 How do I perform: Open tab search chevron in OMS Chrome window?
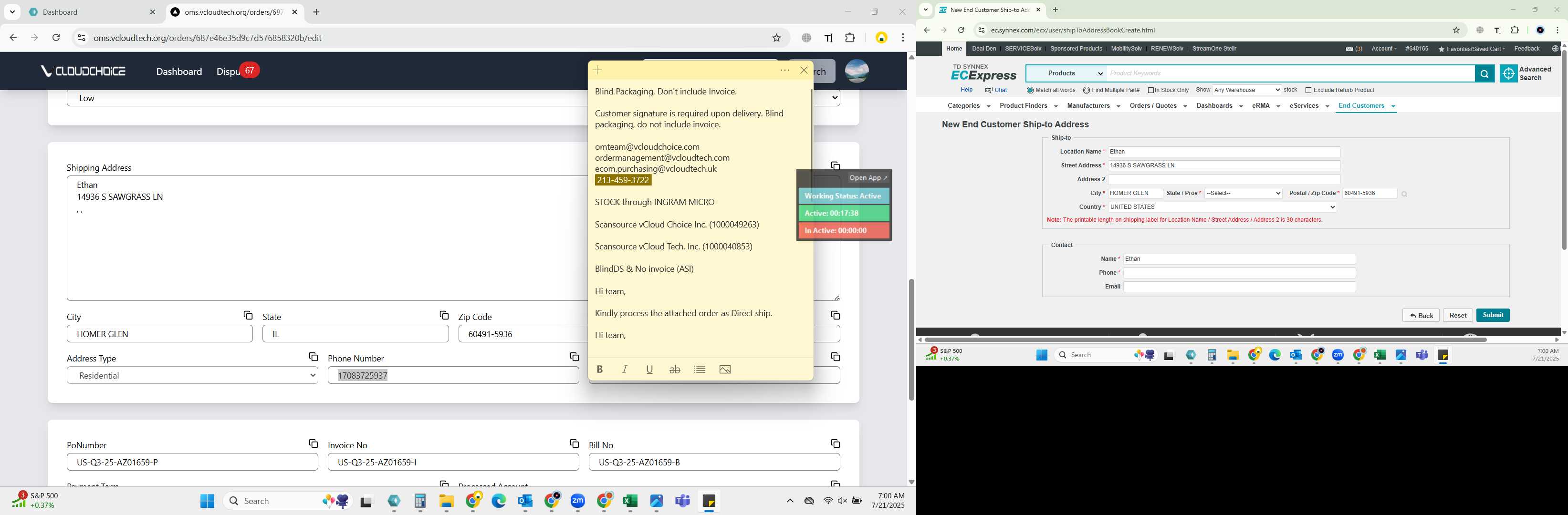click(12, 11)
